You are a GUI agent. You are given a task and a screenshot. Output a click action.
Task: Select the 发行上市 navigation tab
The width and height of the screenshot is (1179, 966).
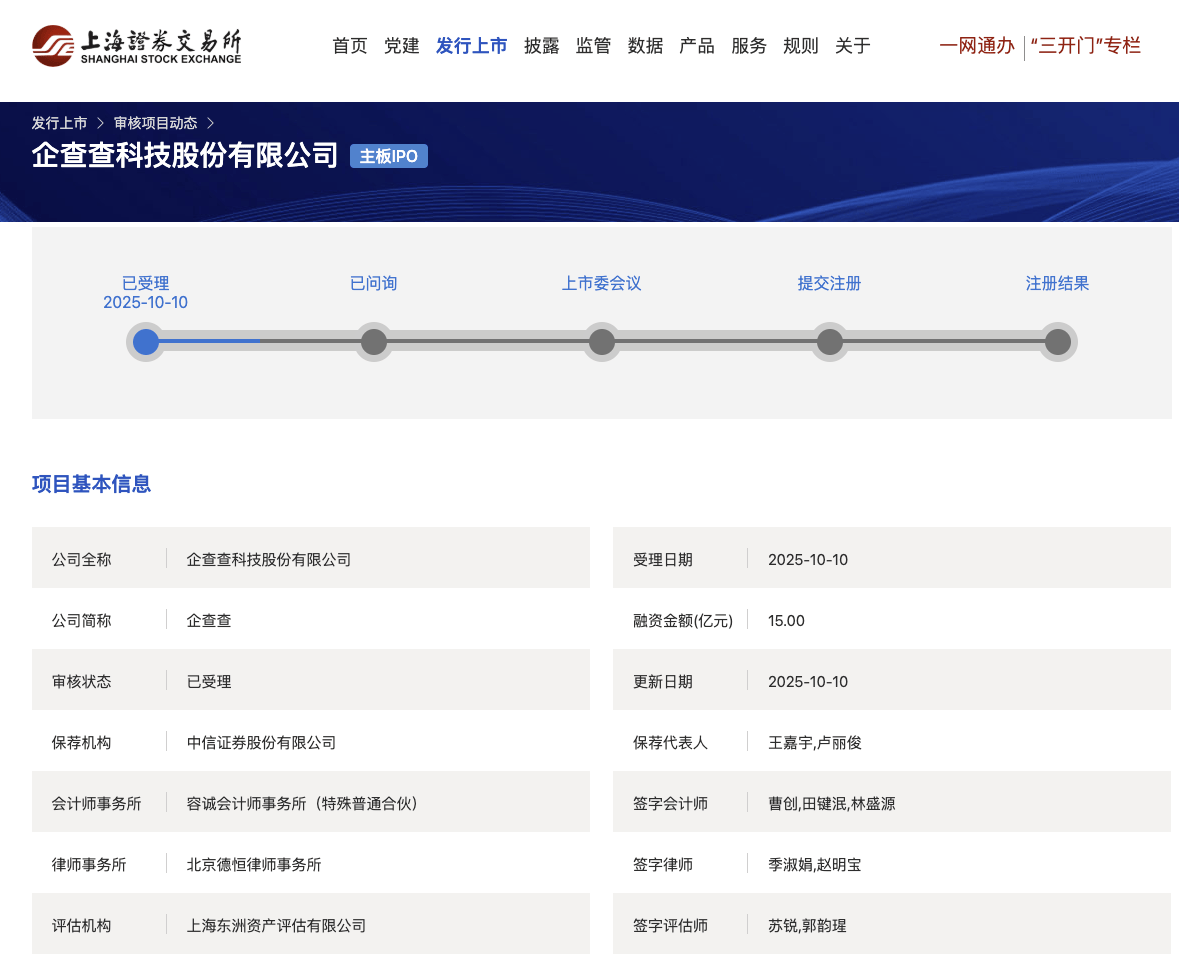click(472, 46)
